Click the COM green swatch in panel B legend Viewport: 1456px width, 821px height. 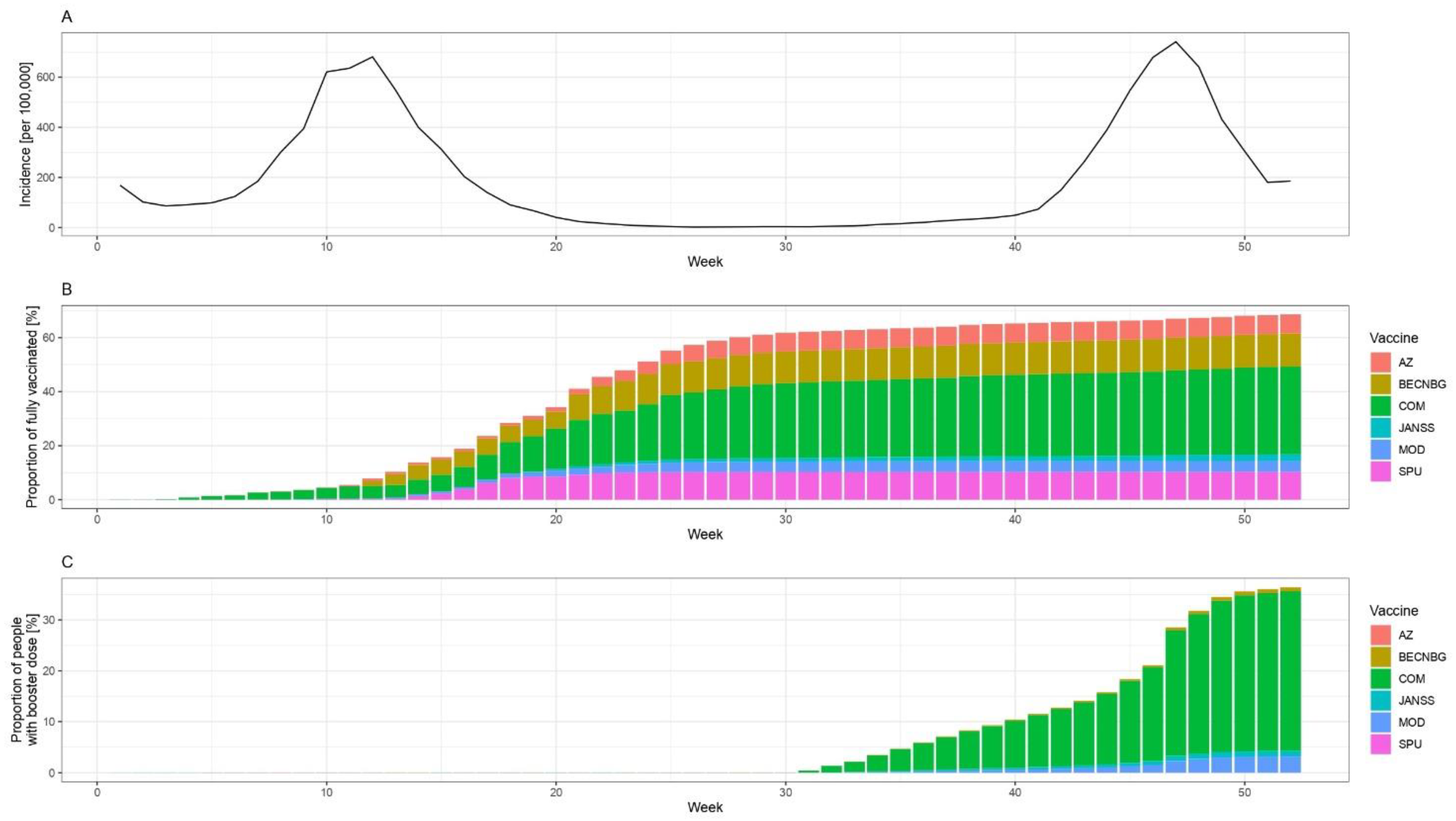(1380, 406)
